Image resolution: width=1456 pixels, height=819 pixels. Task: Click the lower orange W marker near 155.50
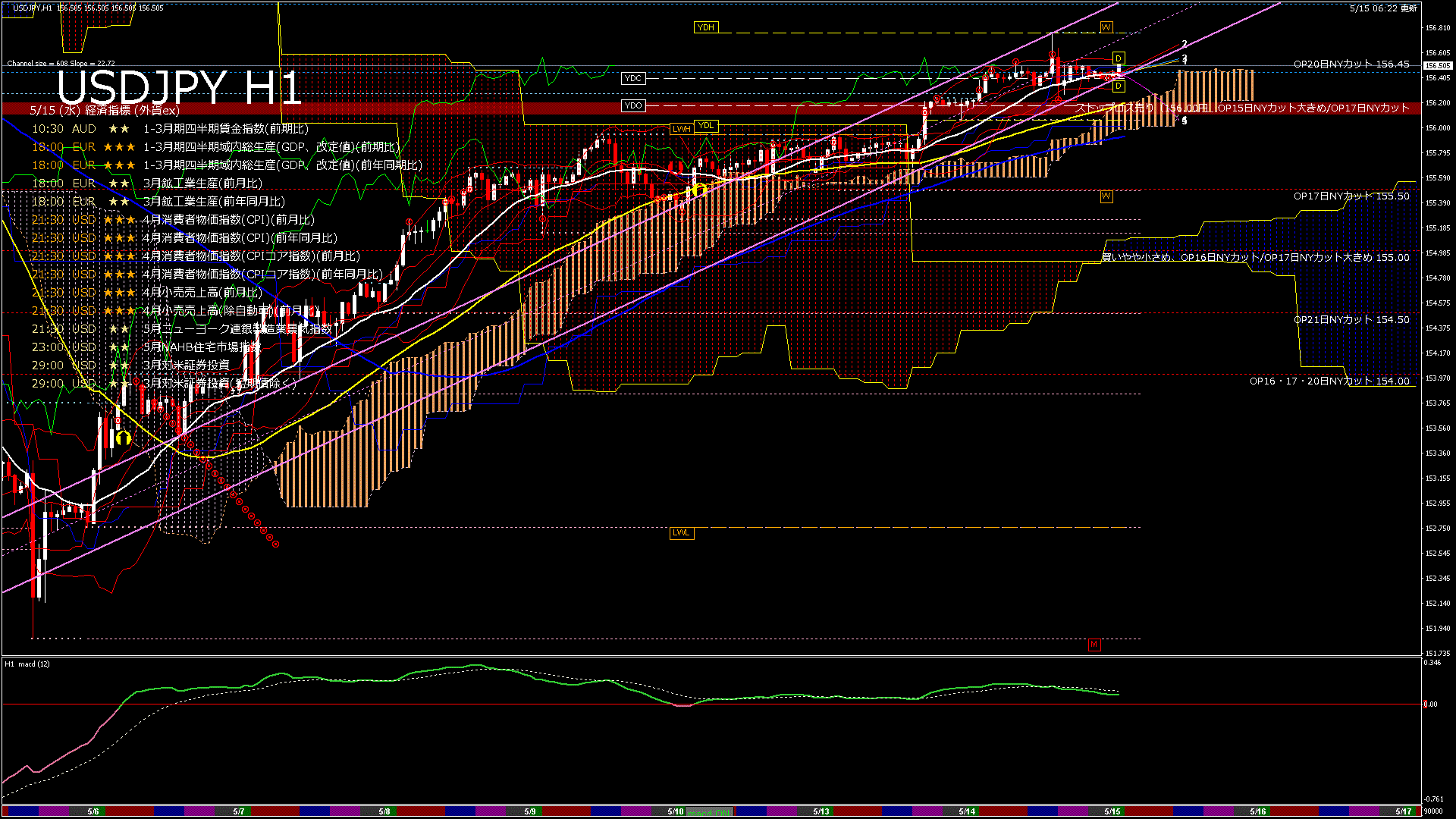coord(1106,196)
